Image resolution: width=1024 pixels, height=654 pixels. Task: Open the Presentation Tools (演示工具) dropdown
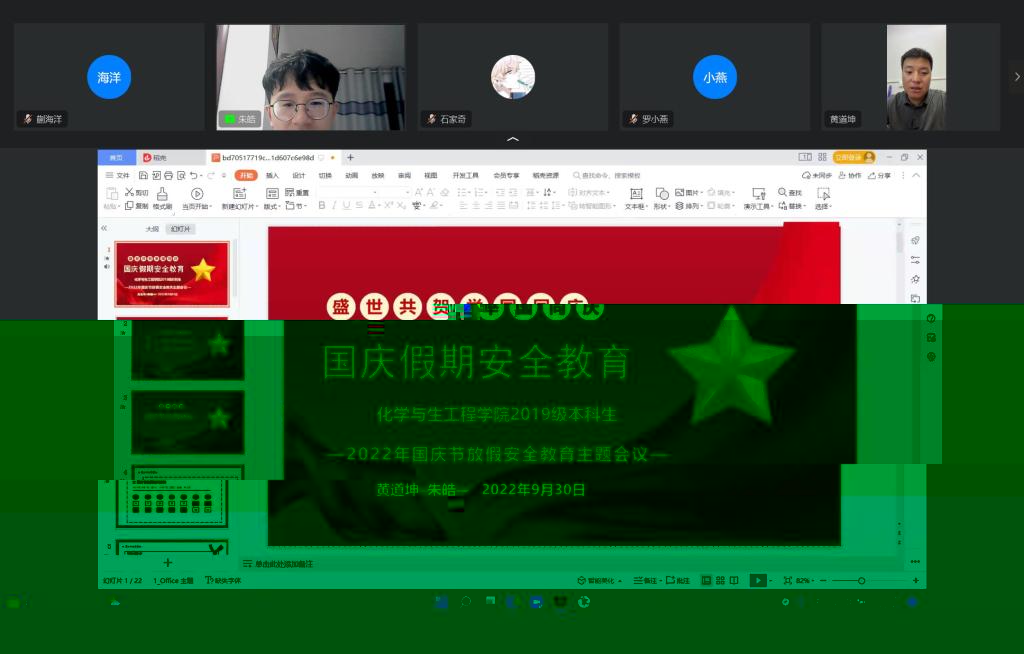click(x=758, y=206)
